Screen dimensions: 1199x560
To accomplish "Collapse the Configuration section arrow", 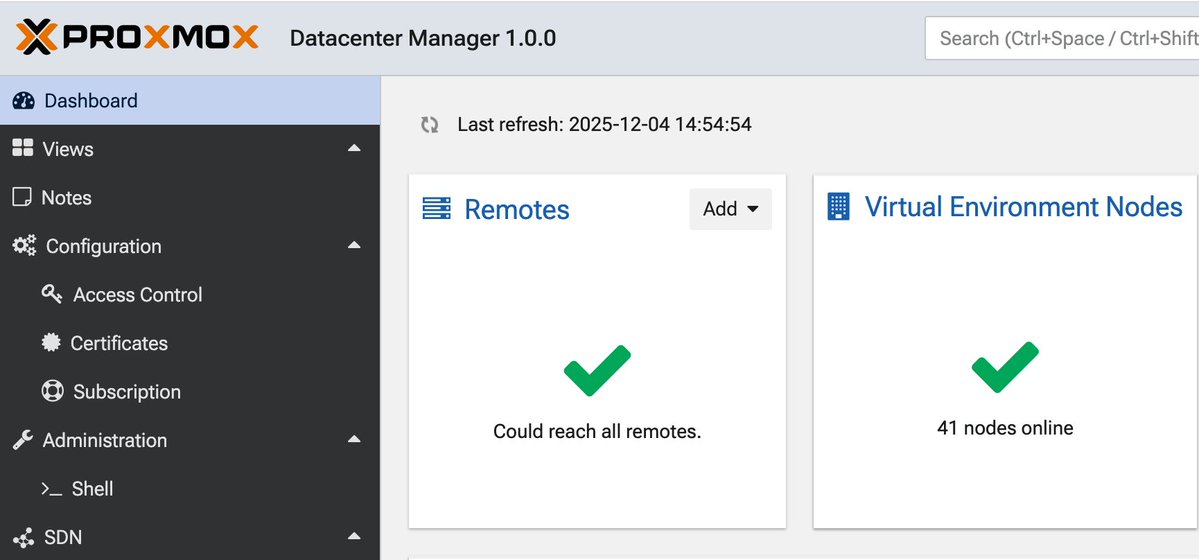I will point(354,246).
